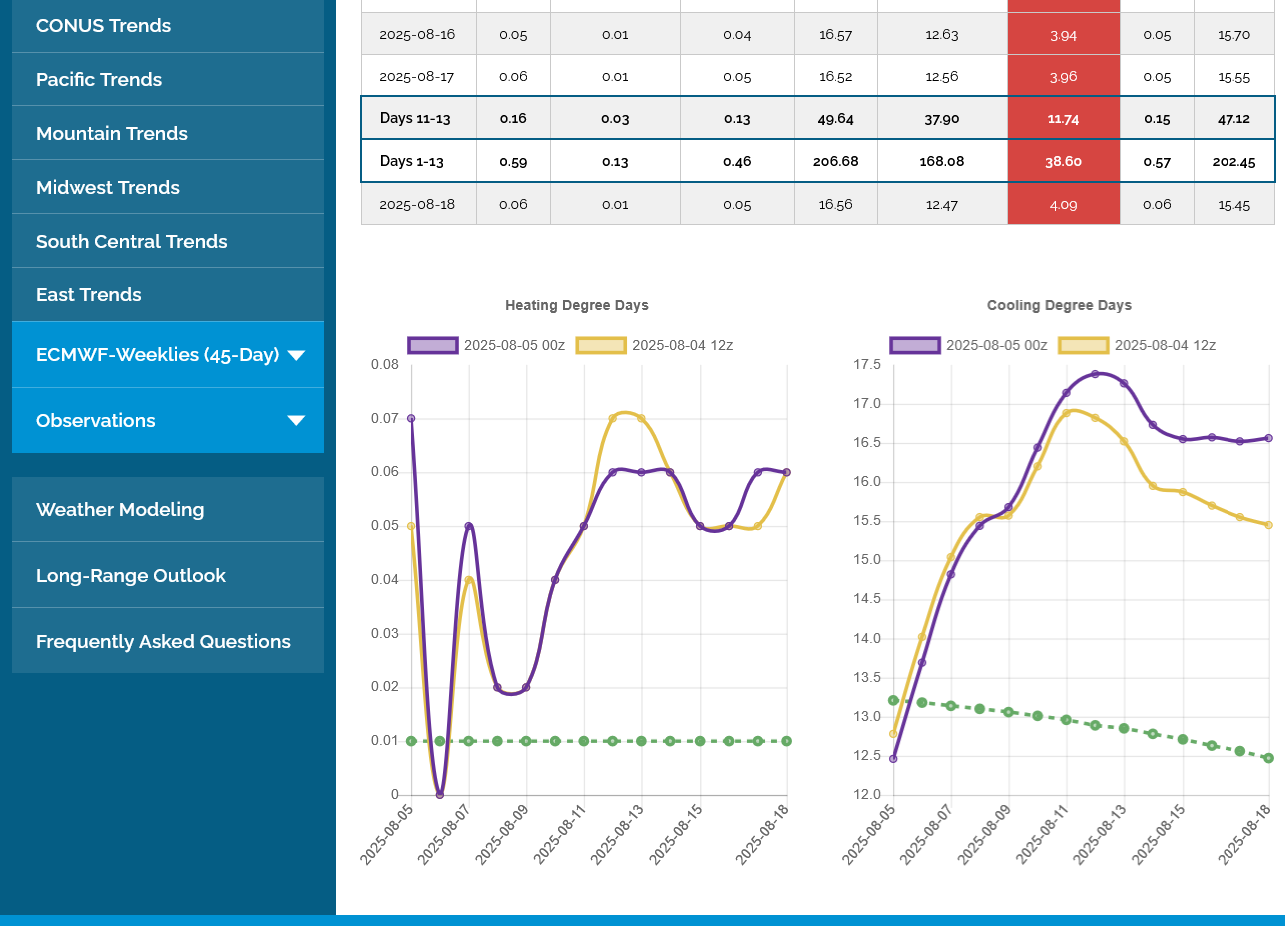Click yellow 2025-08-04 12z swatch in Cooling chart
The height and width of the screenshot is (926, 1286).
[x=1083, y=345]
